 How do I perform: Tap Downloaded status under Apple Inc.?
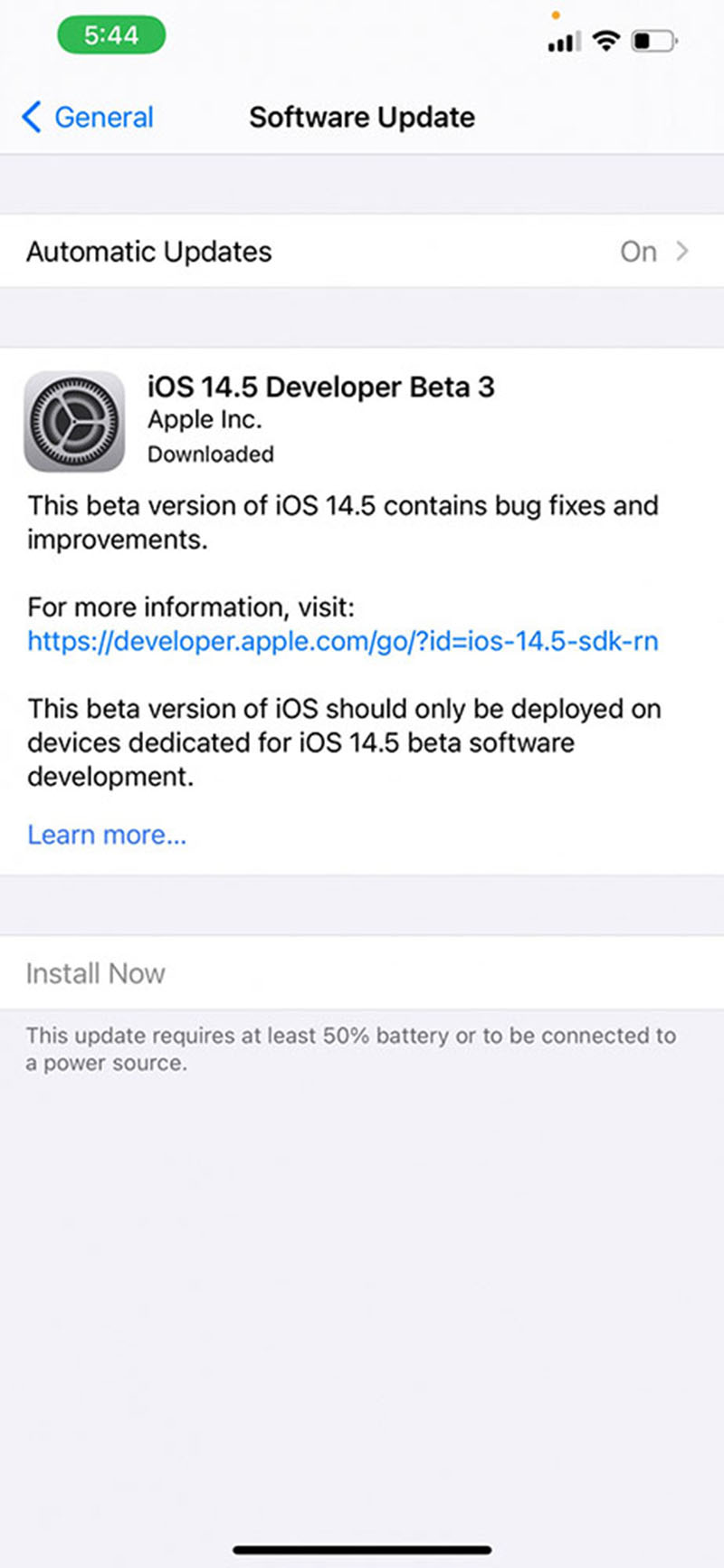[x=210, y=454]
